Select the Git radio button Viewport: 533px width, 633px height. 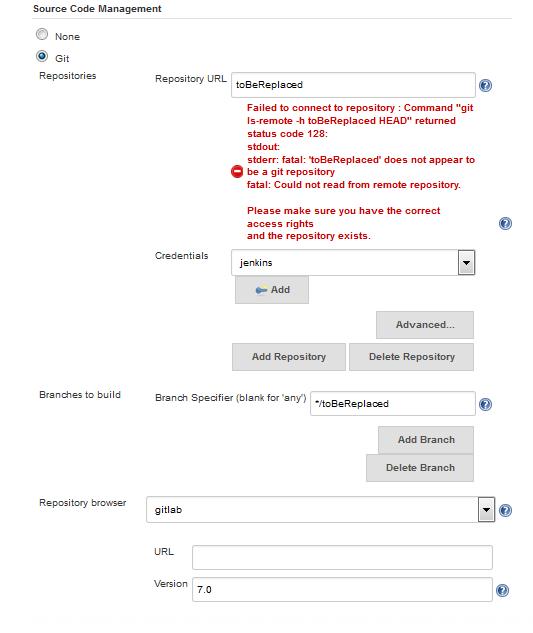click(42, 56)
